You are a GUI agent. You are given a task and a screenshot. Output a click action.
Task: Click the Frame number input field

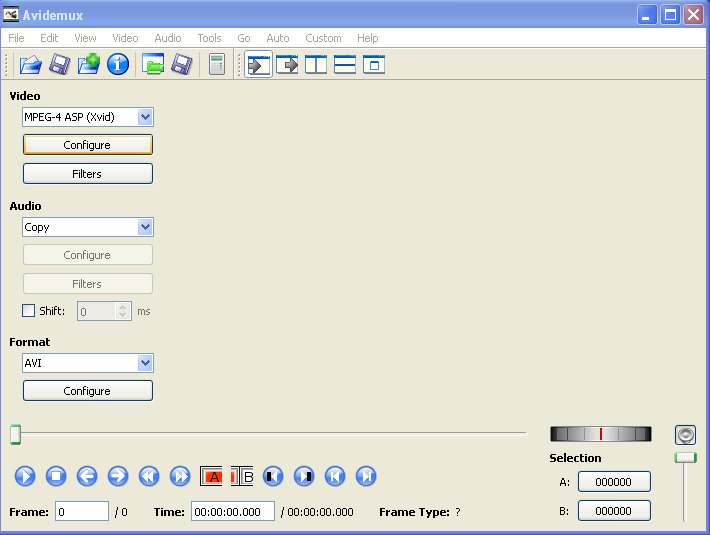82,511
